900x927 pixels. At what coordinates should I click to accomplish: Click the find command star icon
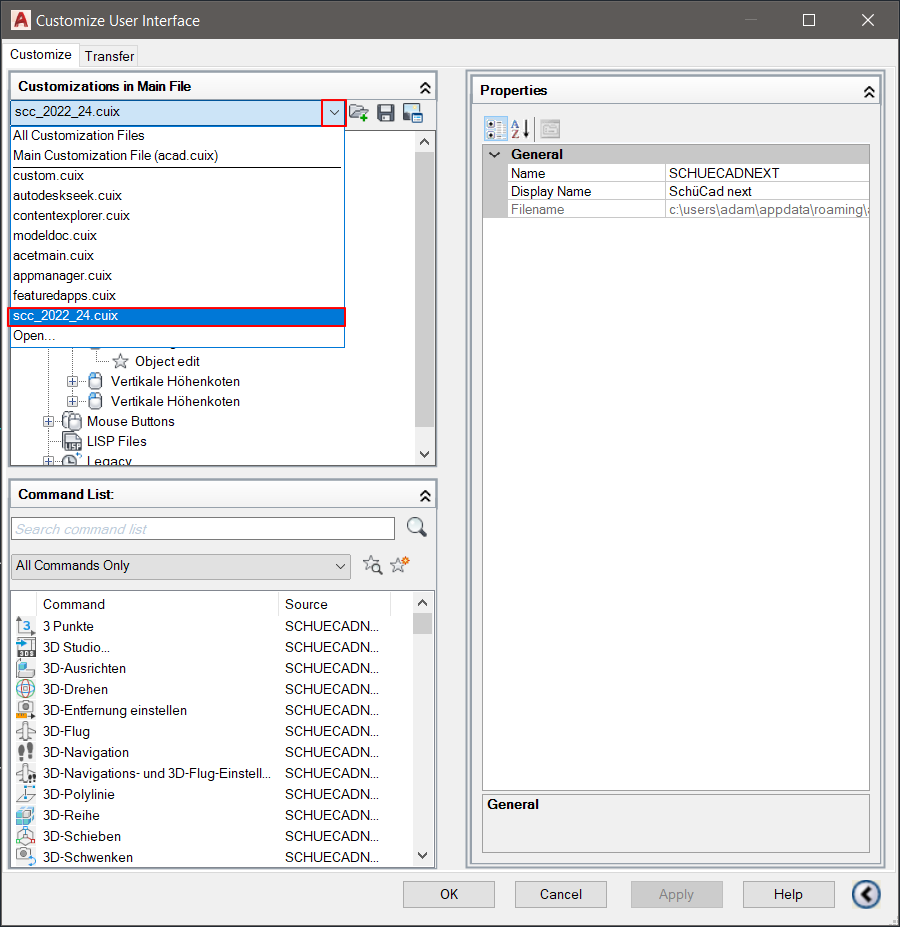coord(372,565)
